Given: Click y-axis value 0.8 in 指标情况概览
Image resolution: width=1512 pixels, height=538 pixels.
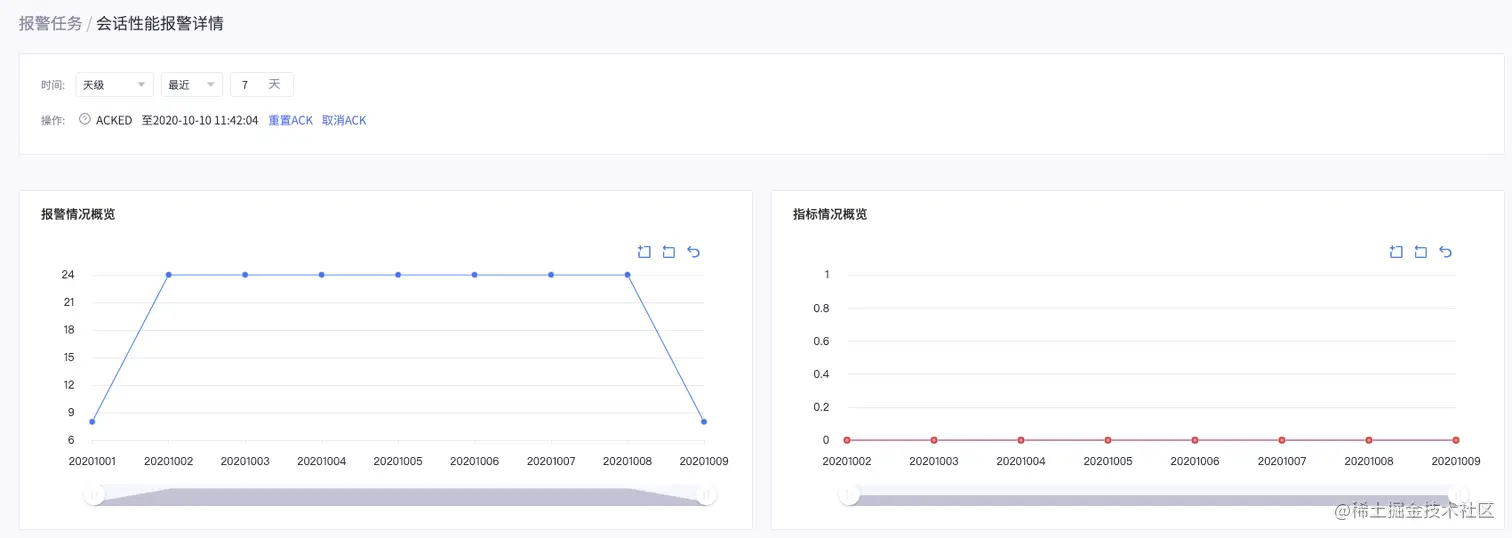Looking at the screenshot, I should click(x=821, y=308).
